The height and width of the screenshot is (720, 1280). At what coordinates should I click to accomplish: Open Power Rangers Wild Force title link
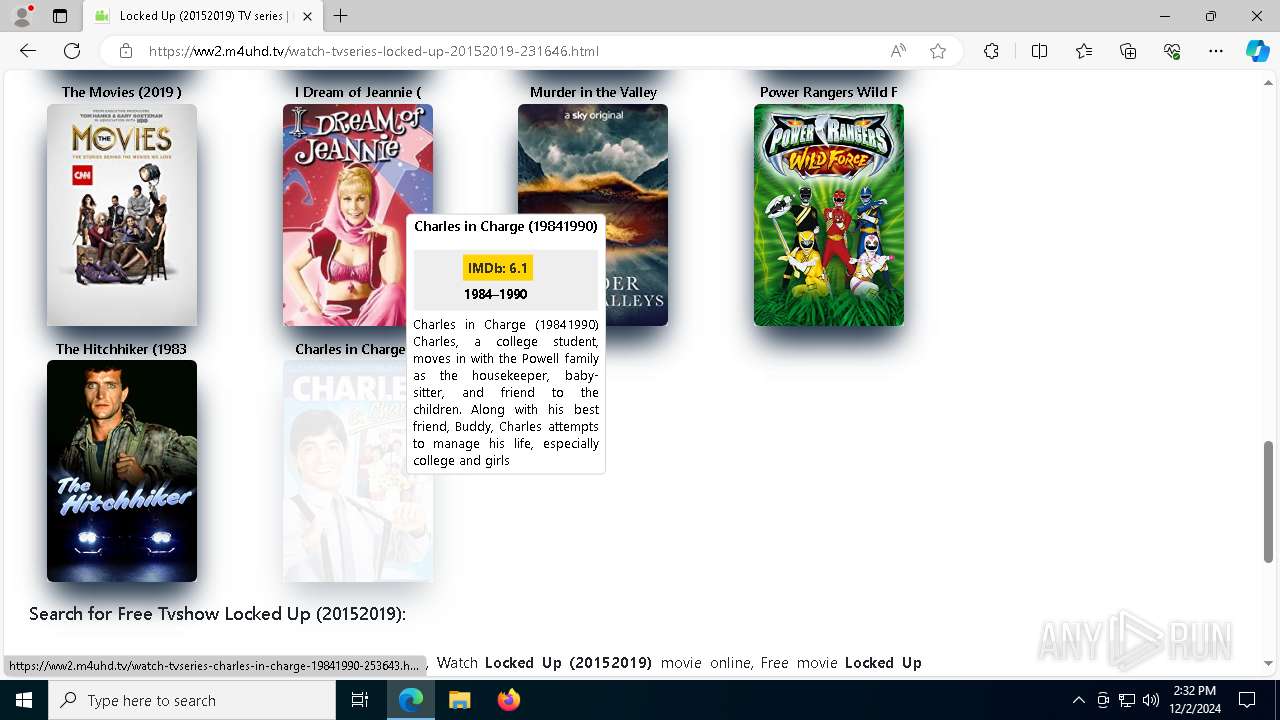click(x=828, y=92)
